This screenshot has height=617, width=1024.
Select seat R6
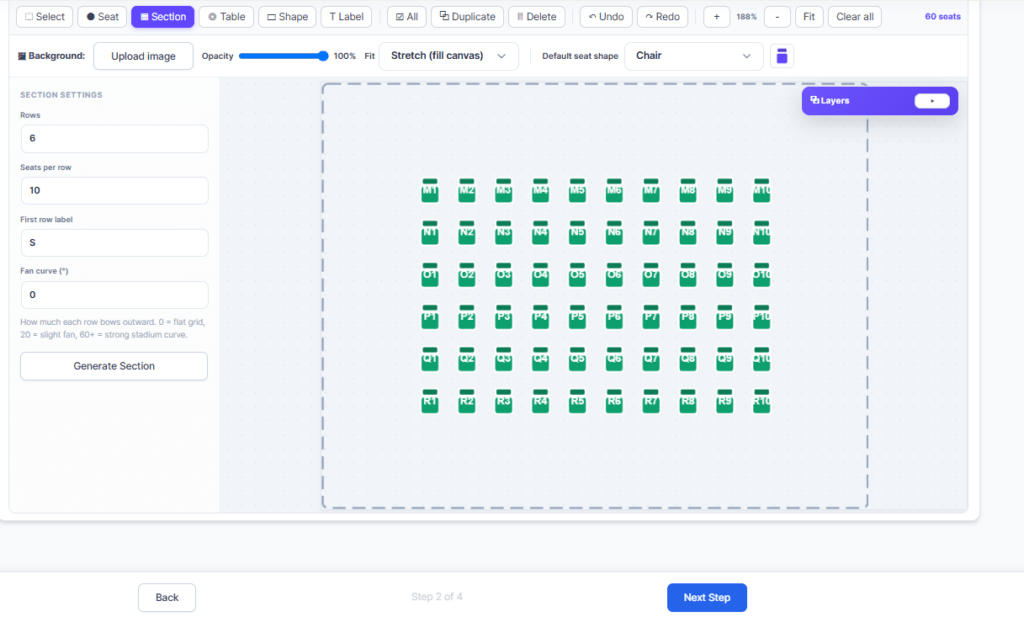coord(614,402)
